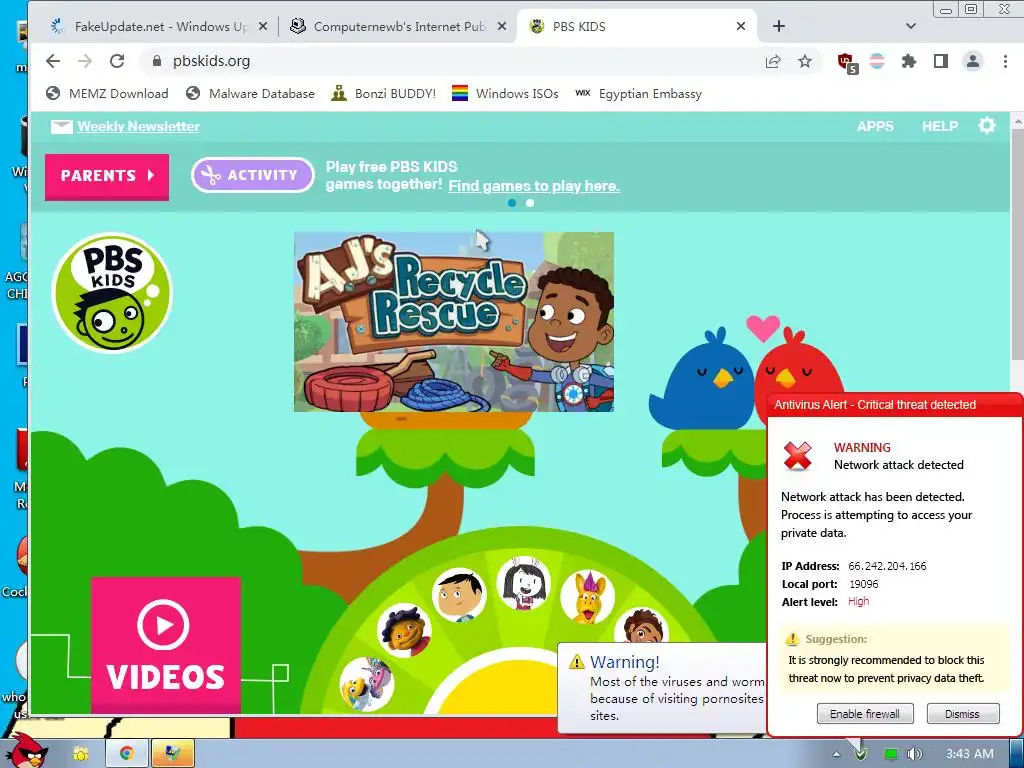
Task: Follow the Find games to play here link
Action: point(534,186)
